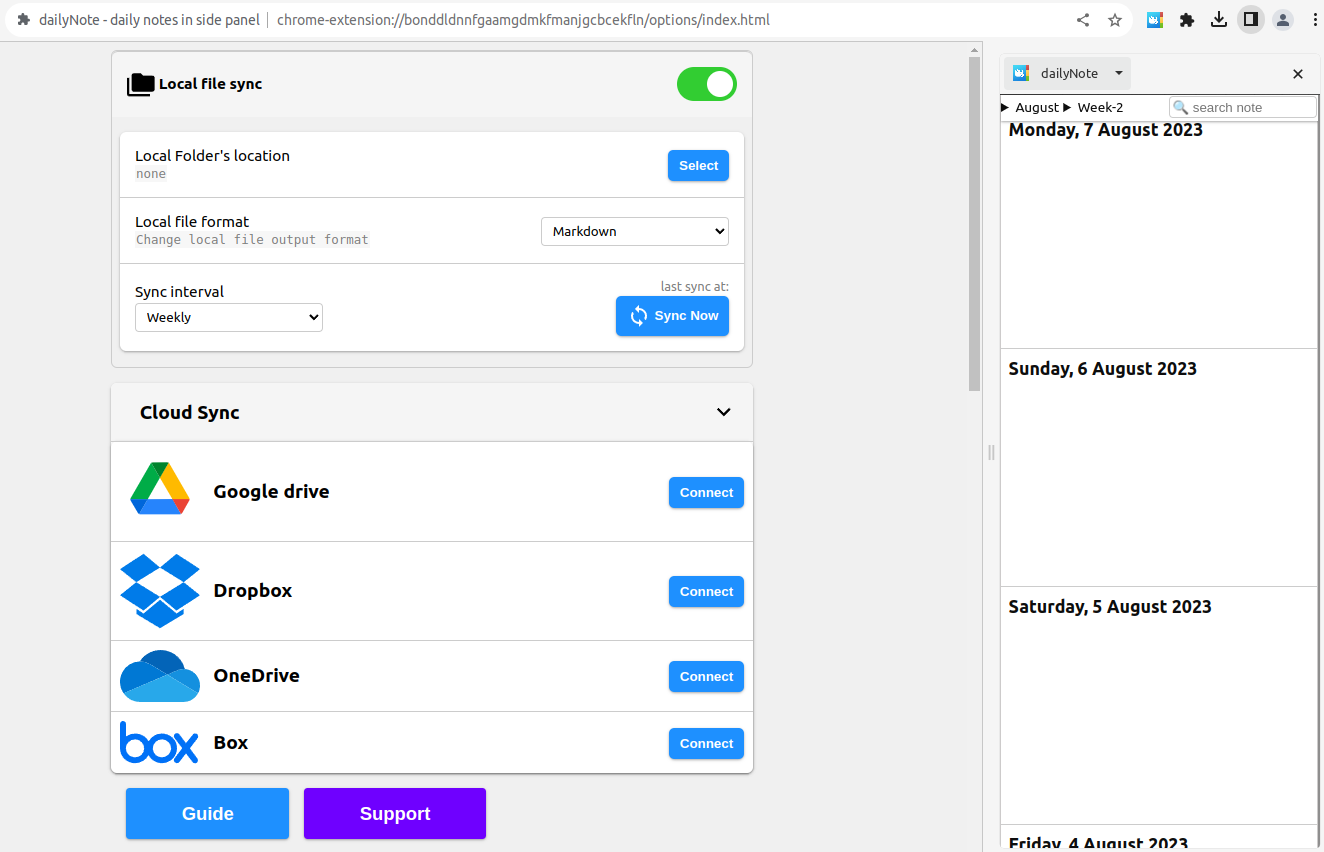
Task: Click the dailyNote extension icon in toolbar
Action: coord(1155,20)
